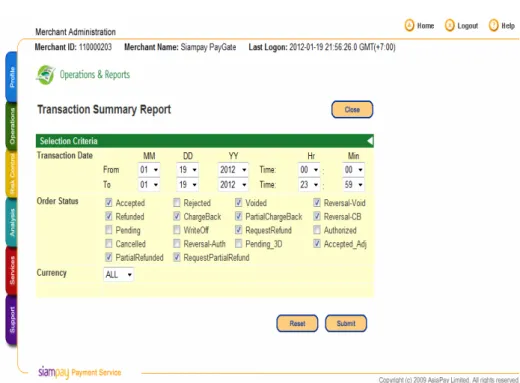Check the Cancelled order status
The image size is (520, 383).
point(109,244)
